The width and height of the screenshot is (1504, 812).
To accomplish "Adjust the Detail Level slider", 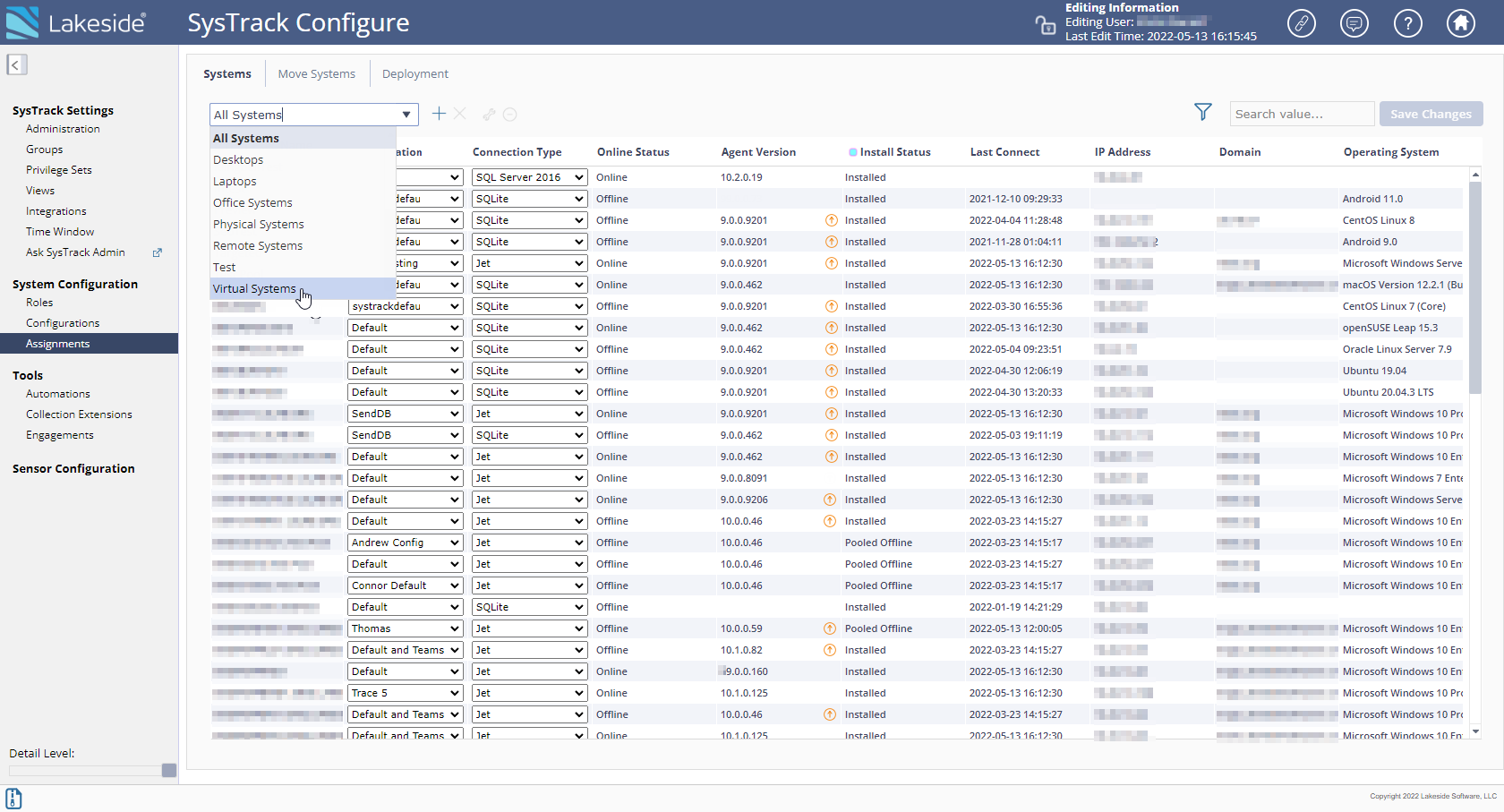I will (x=169, y=770).
